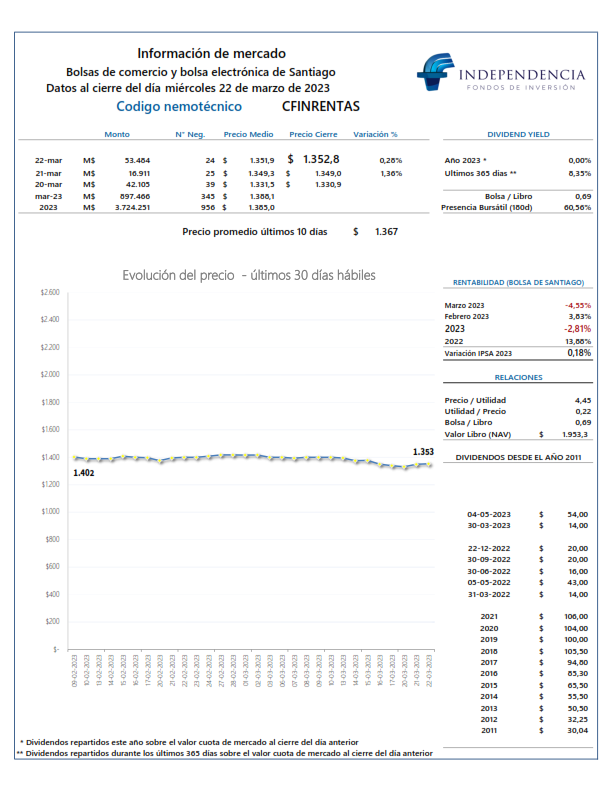This screenshot has height=792, width=612.
Task: Select the 2023 return value -2,81%
Action: pyautogui.click(x=577, y=329)
